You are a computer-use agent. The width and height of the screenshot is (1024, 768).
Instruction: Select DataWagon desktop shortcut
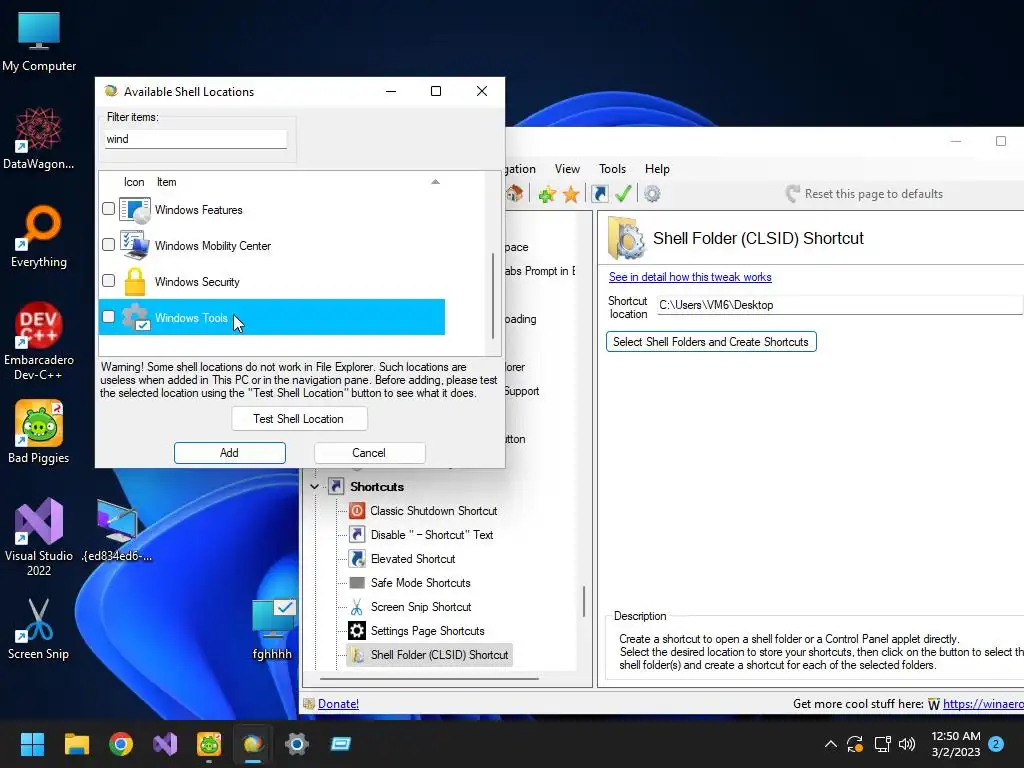pyautogui.click(x=39, y=138)
